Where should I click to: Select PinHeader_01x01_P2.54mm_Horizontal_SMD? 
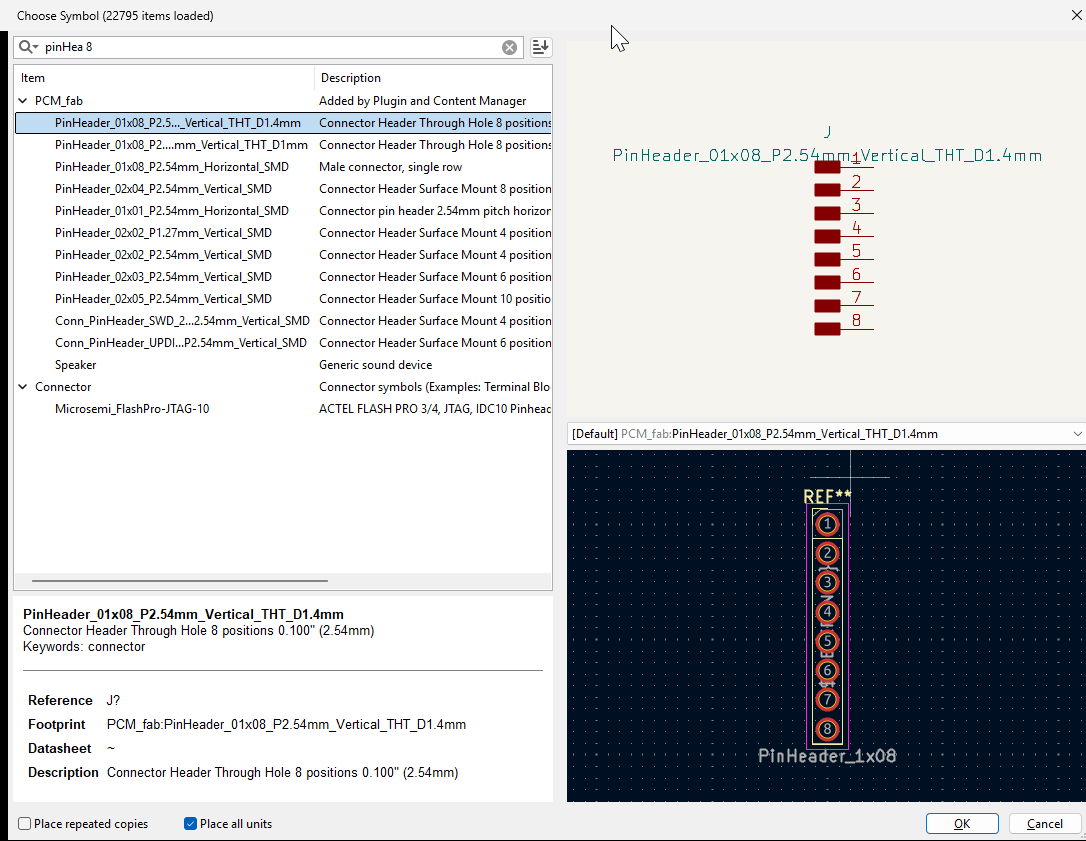click(x=283, y=211)
